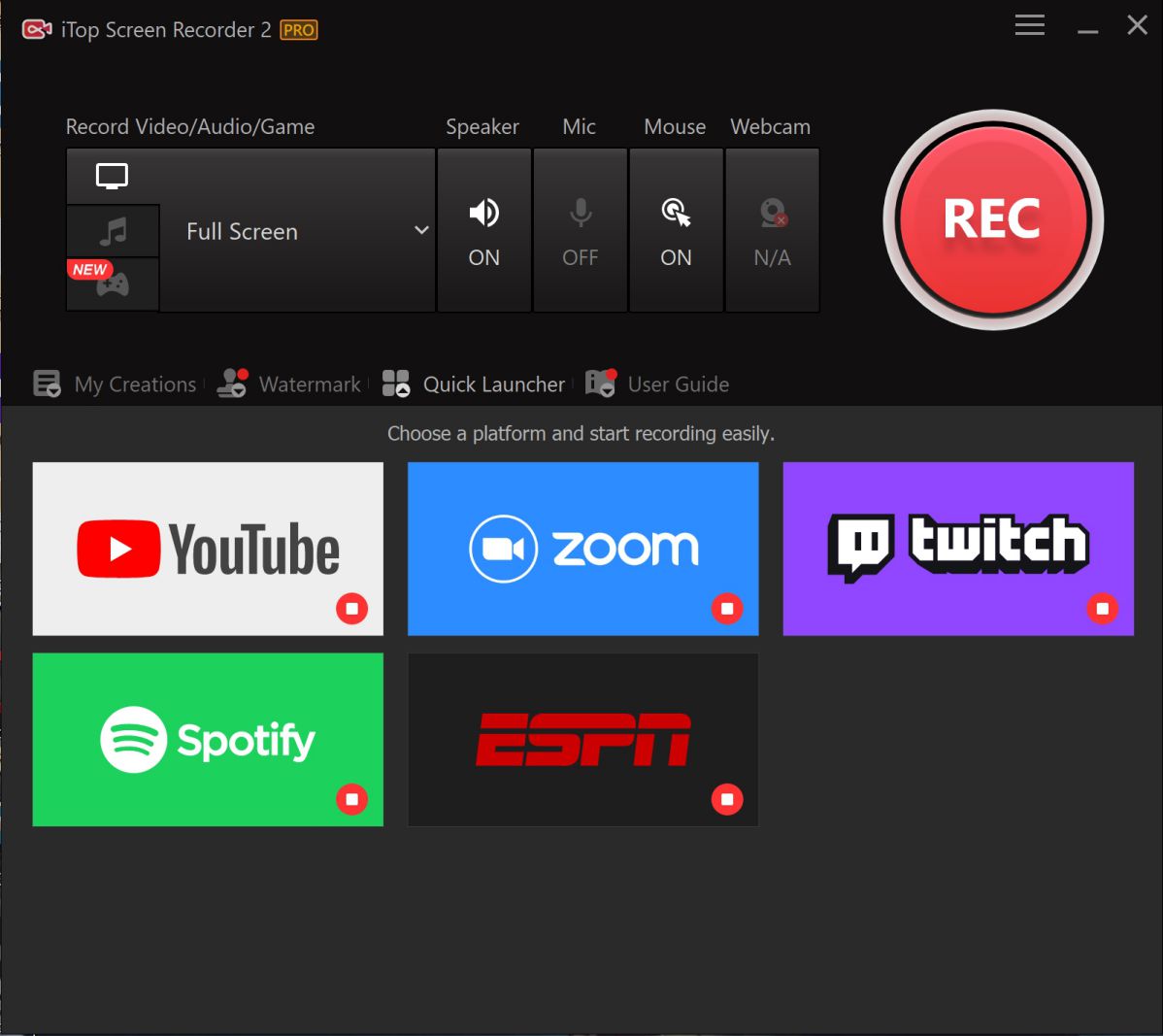Click the red record badge on YouTube tile

point(352,609)
